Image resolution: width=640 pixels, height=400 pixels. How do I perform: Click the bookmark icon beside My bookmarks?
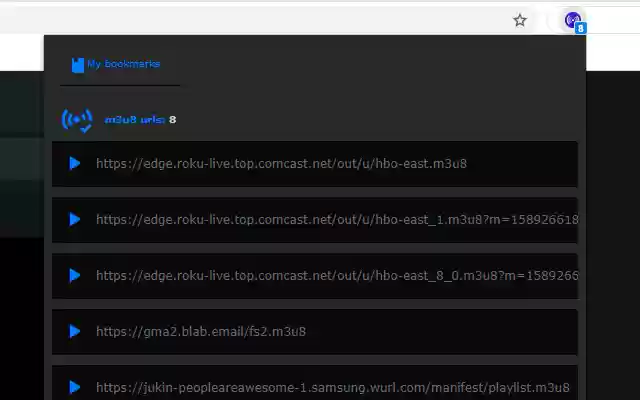click(x=78, y=64)
